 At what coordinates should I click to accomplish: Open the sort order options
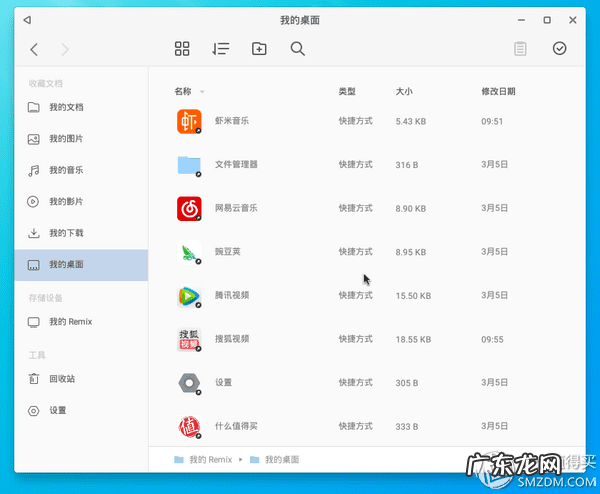[x=221, y=49]
